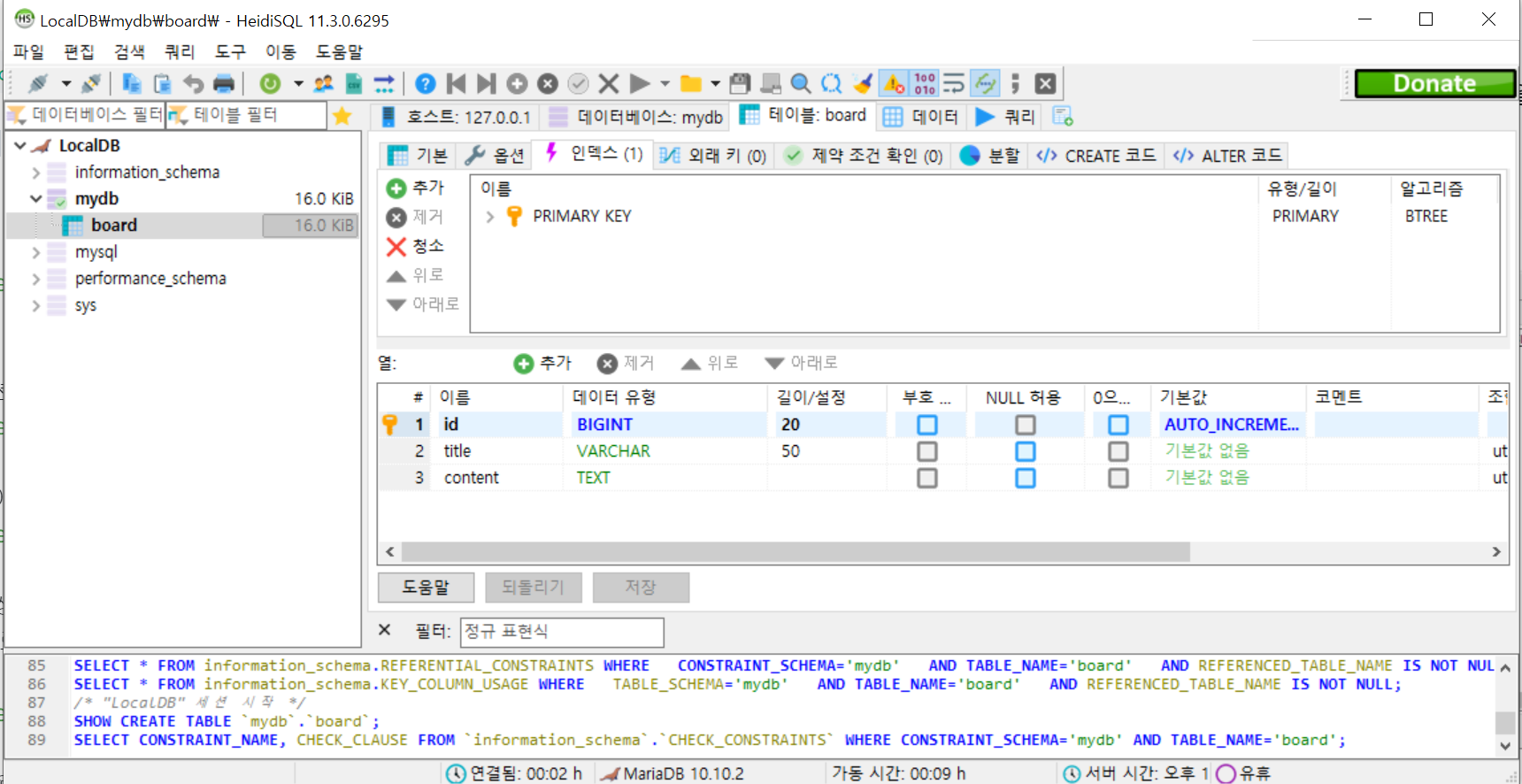Select the board table in the tree
The width and height of the screenshot is (1522, 784).
coord(114,226)
